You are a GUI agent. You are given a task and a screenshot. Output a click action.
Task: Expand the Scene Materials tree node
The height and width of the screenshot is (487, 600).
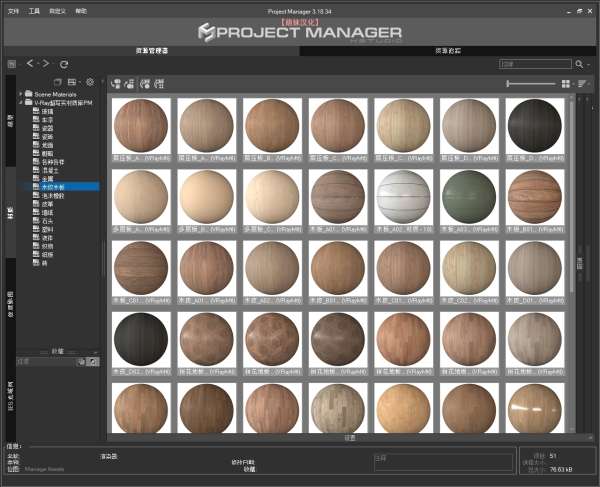[x=22, y=94]
